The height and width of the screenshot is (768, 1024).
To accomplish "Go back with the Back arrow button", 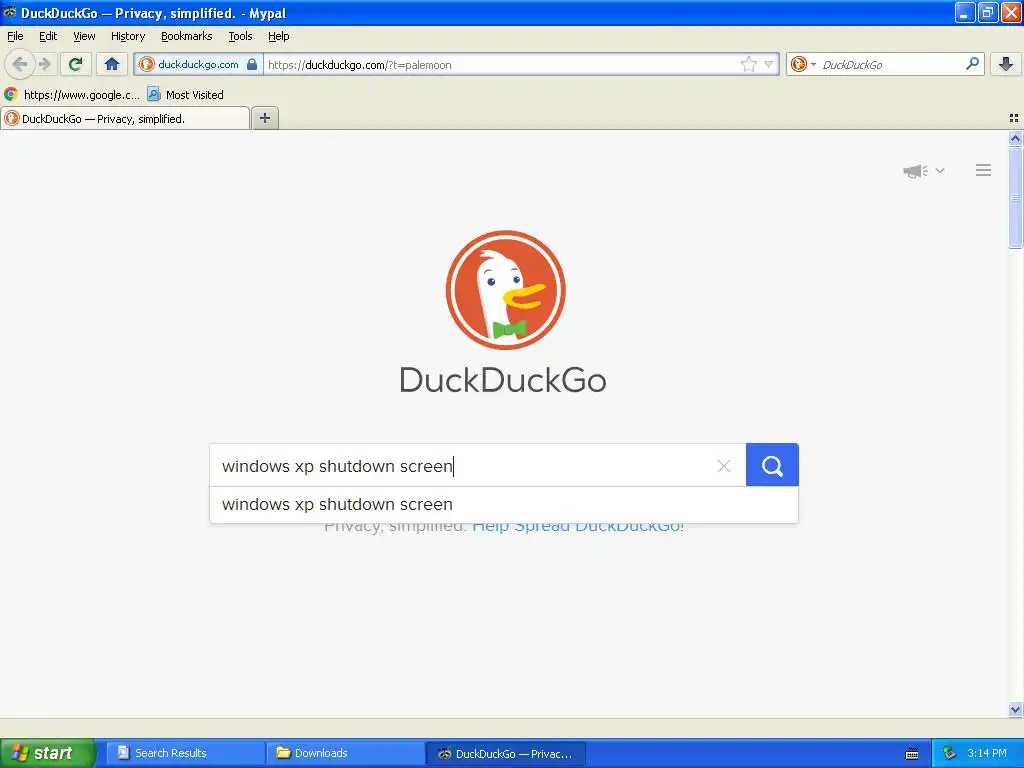I will coord(19,64).
